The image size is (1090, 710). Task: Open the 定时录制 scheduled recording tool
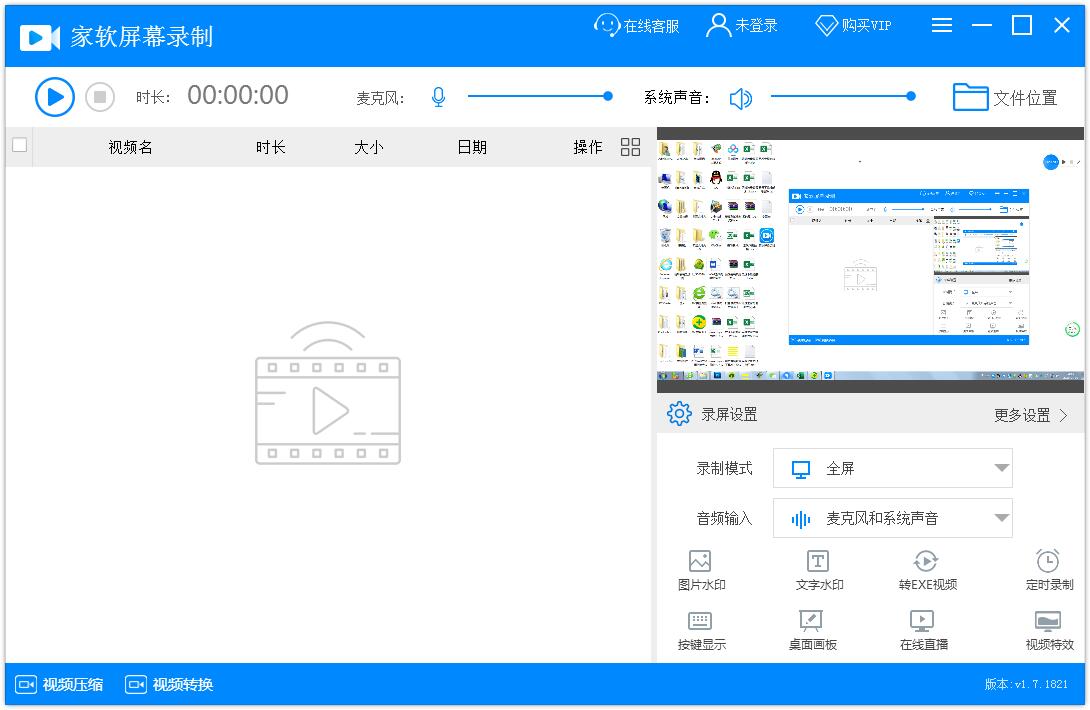coord(1048,570)
